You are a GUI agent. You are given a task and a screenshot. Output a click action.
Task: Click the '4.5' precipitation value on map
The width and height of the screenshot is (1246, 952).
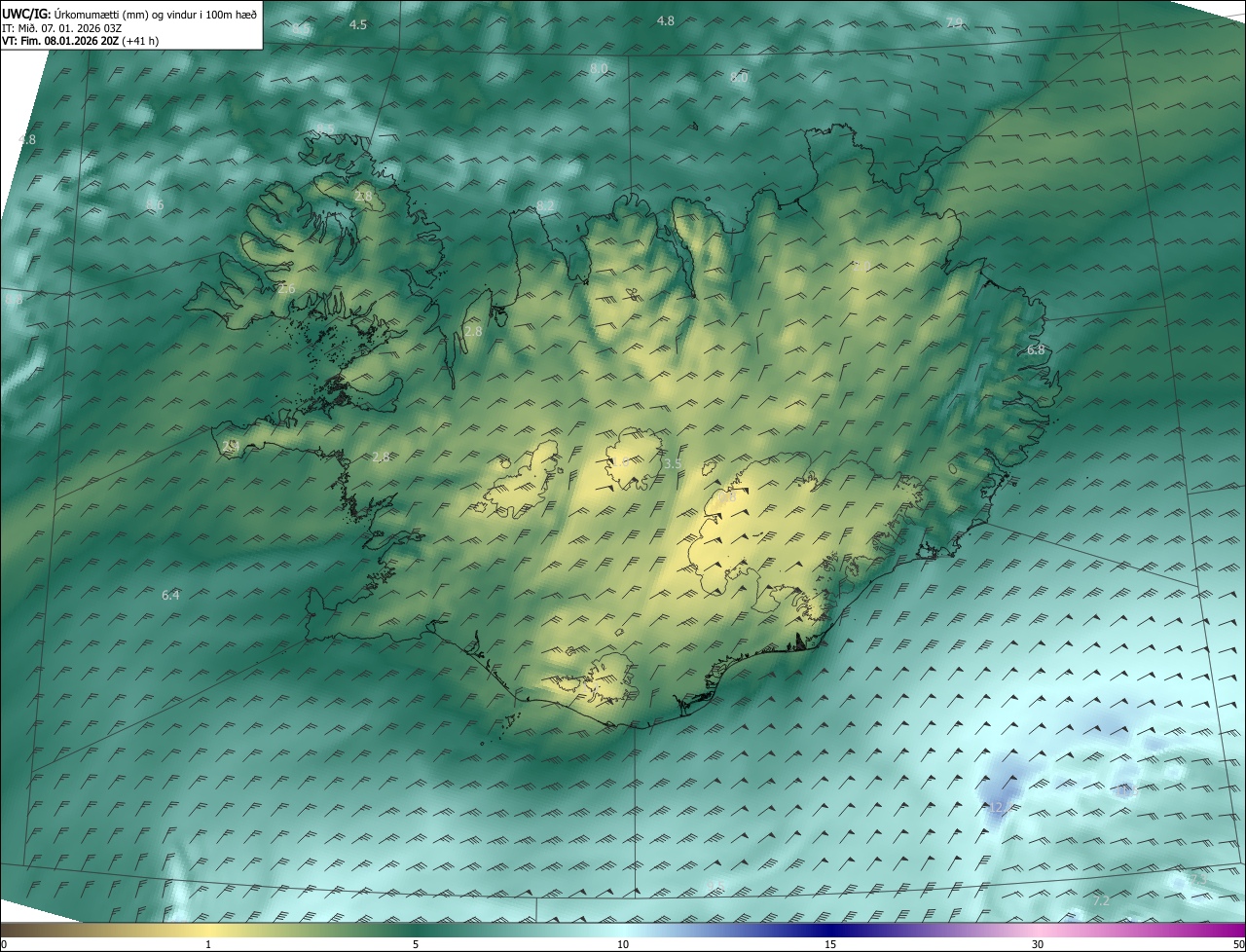coord(358,24)
